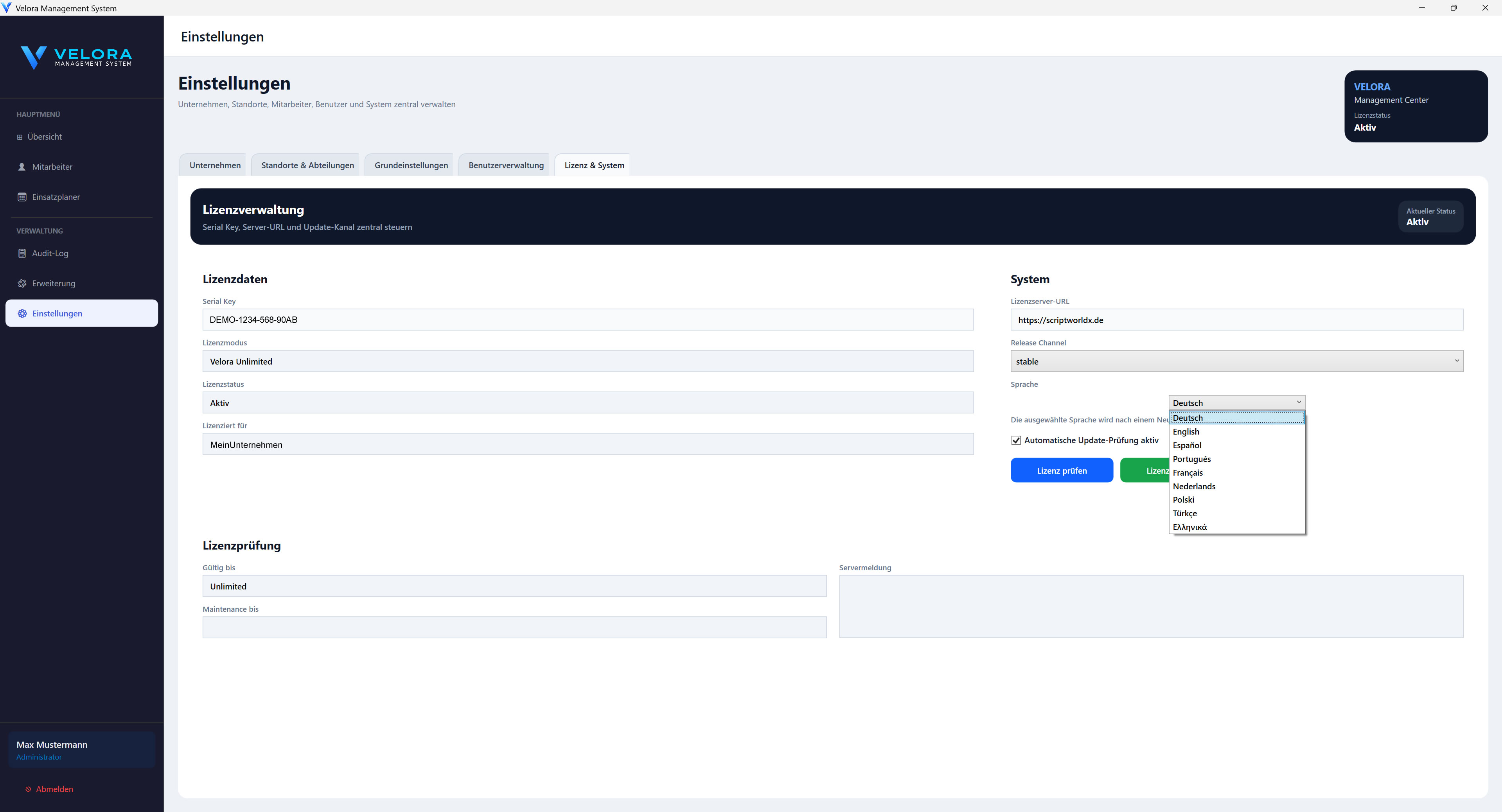Click the green Lizenz button
Image resolution: width=1502 pixels, height=812 pixels.
(x=1144, y=471)
